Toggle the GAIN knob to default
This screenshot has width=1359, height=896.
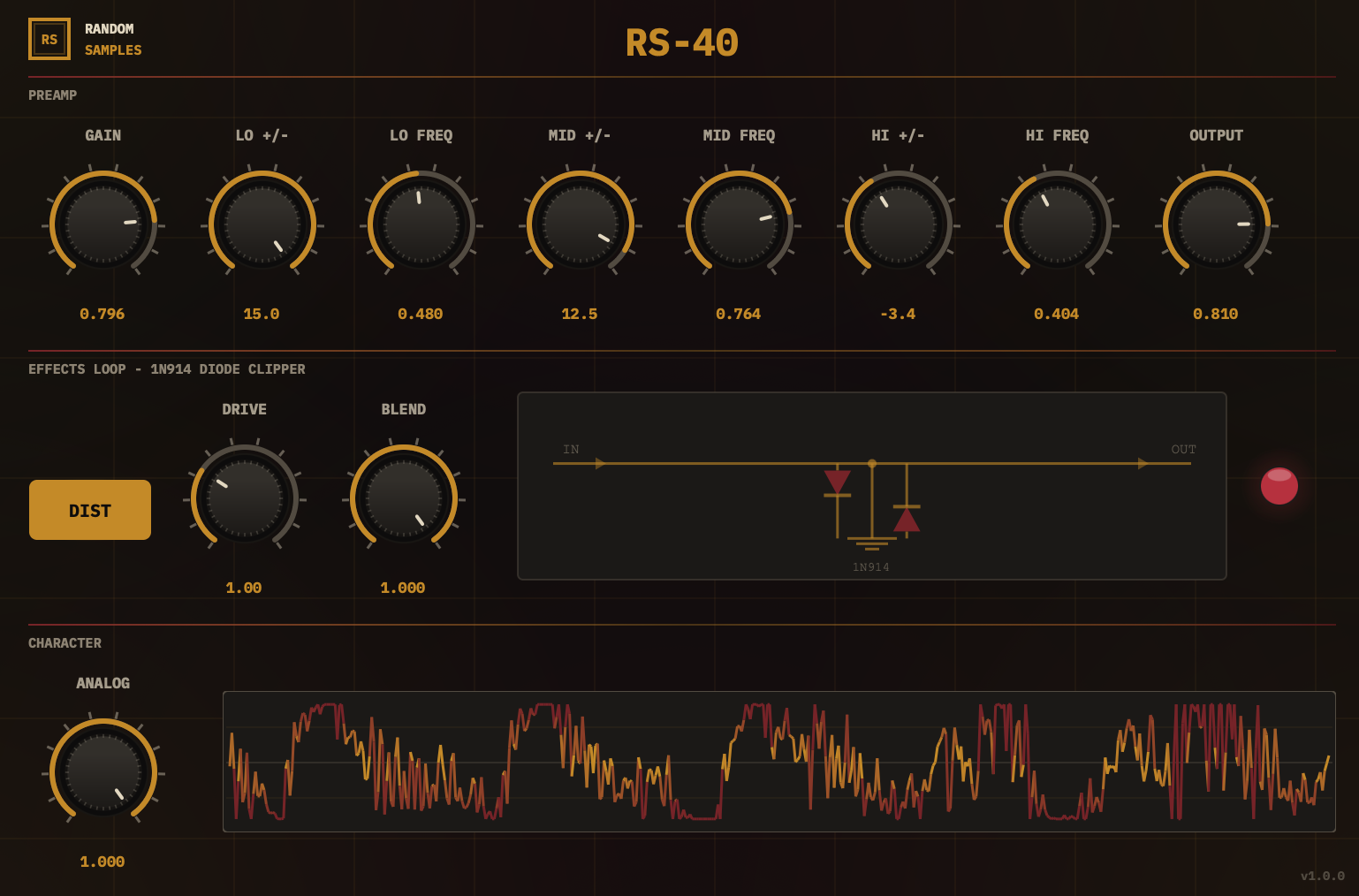[x=102, y=224]
